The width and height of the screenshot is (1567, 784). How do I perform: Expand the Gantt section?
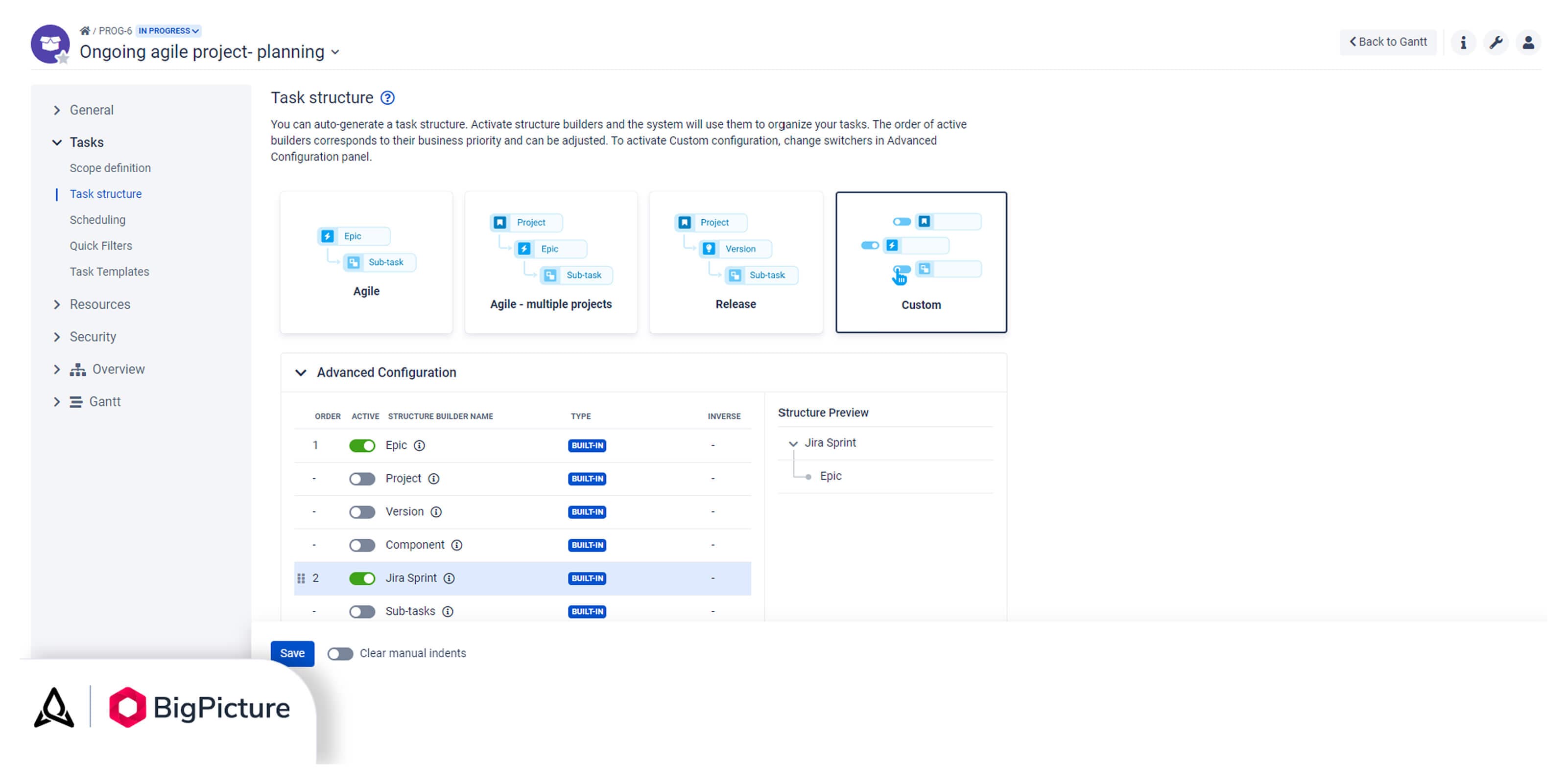tap(57, 402)
